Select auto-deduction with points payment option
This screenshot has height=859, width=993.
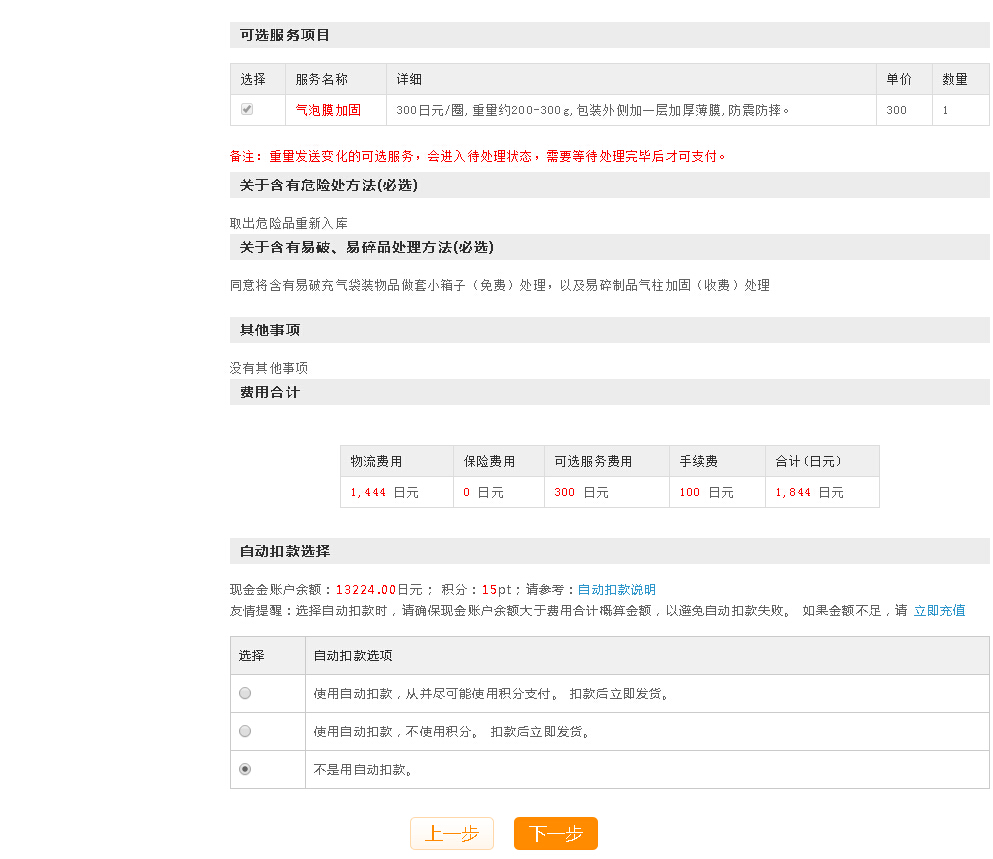coord(244,692)
